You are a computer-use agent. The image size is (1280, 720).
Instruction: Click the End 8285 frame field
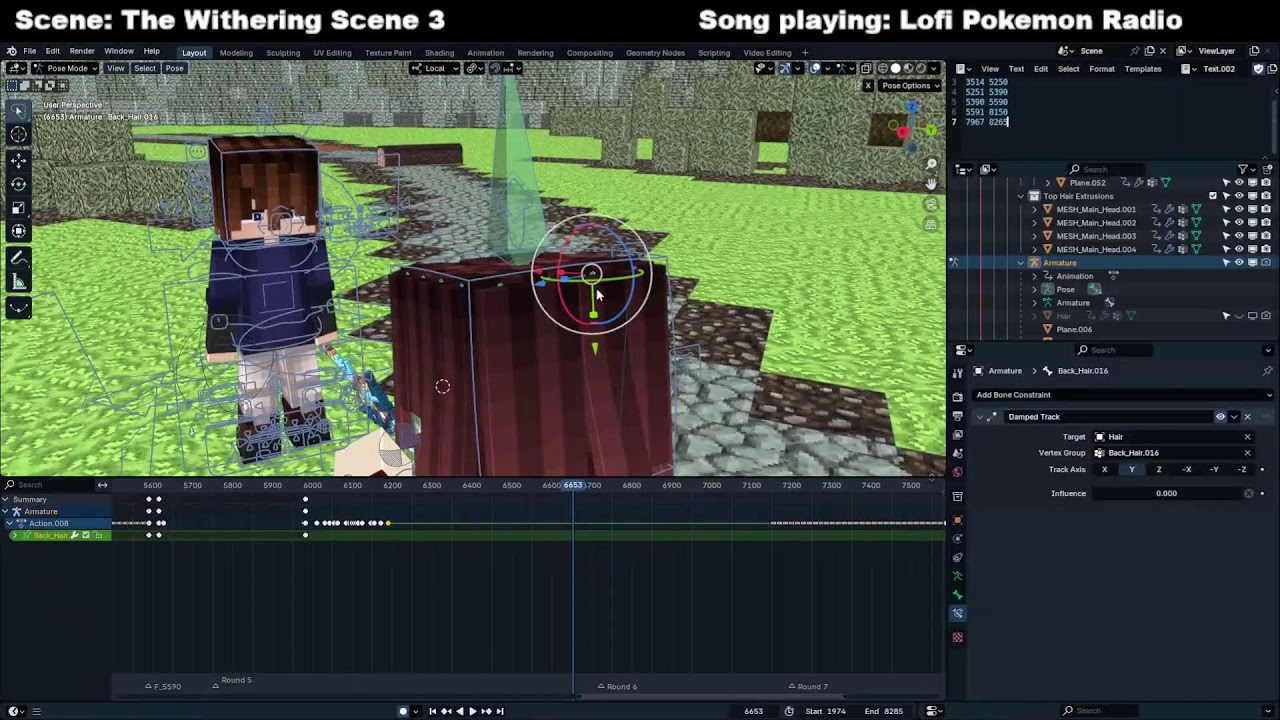[x=884, y=711]
